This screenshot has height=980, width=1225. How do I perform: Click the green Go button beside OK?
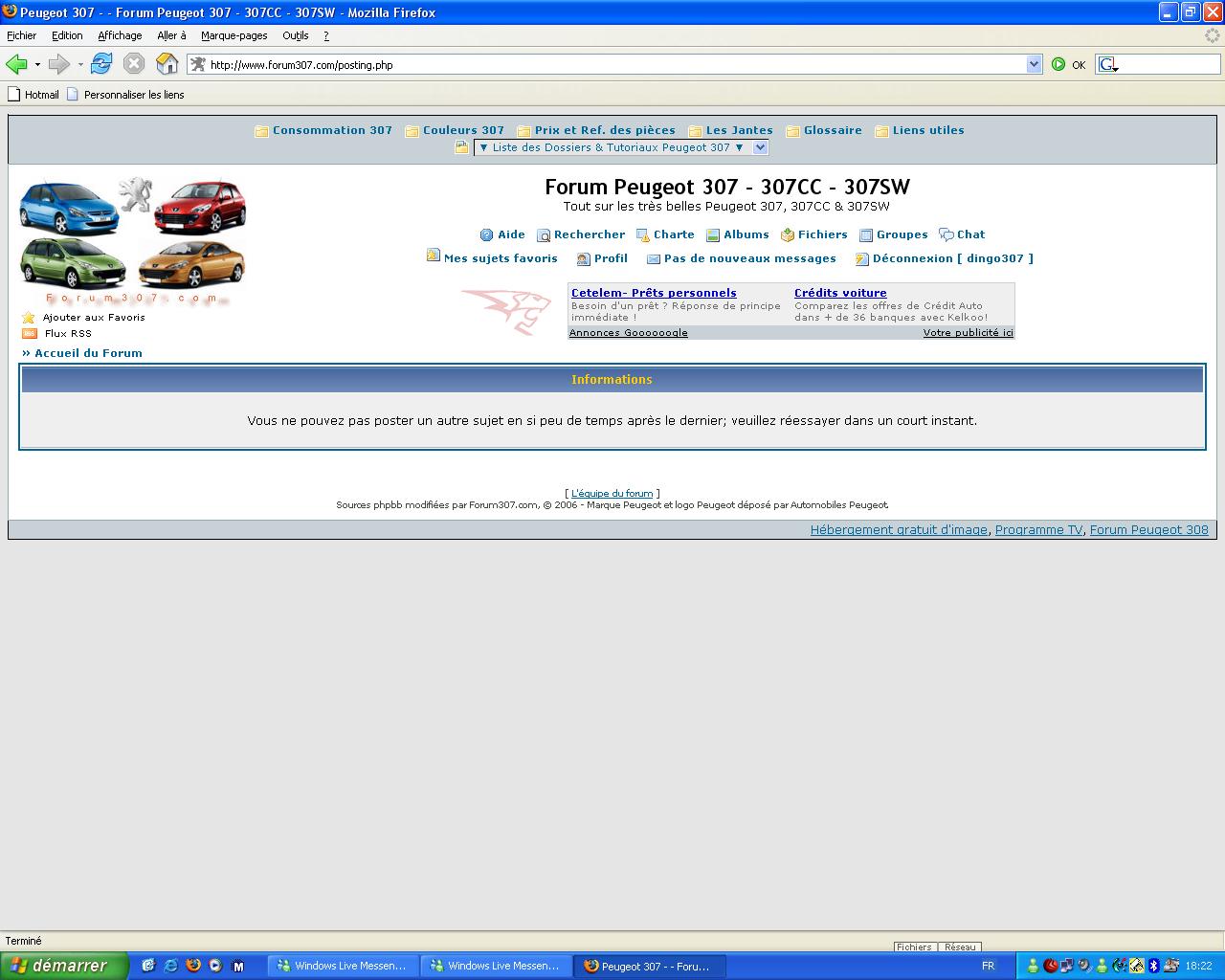pos(1058,64)
